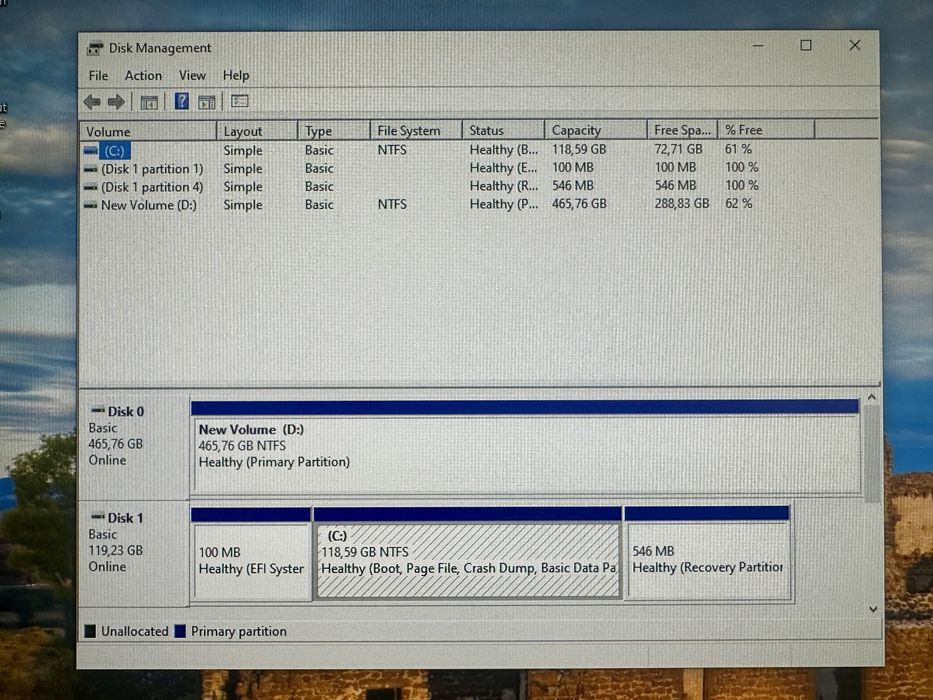Click the Disk 0 header label
933x700 pixels.
(126, 411)
